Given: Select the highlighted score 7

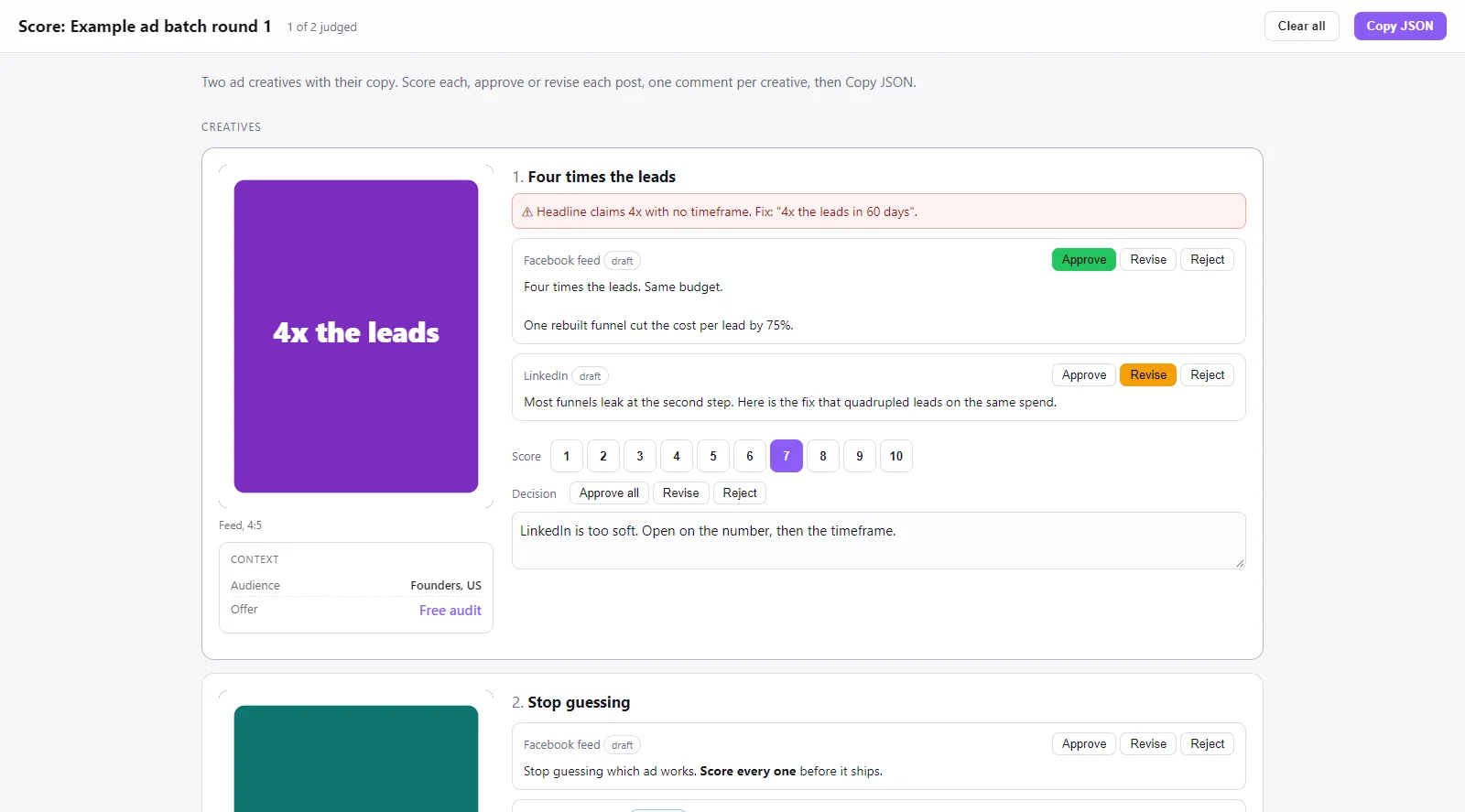Looking at the screenshot, I should [x=787, y=456].
